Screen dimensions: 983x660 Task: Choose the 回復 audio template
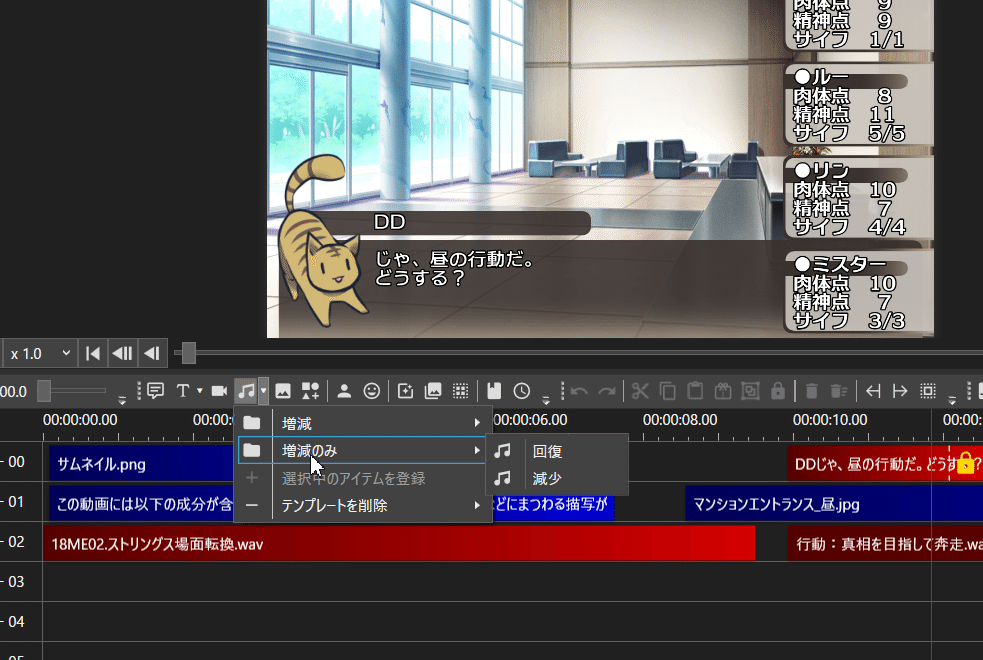pos(557,451)
